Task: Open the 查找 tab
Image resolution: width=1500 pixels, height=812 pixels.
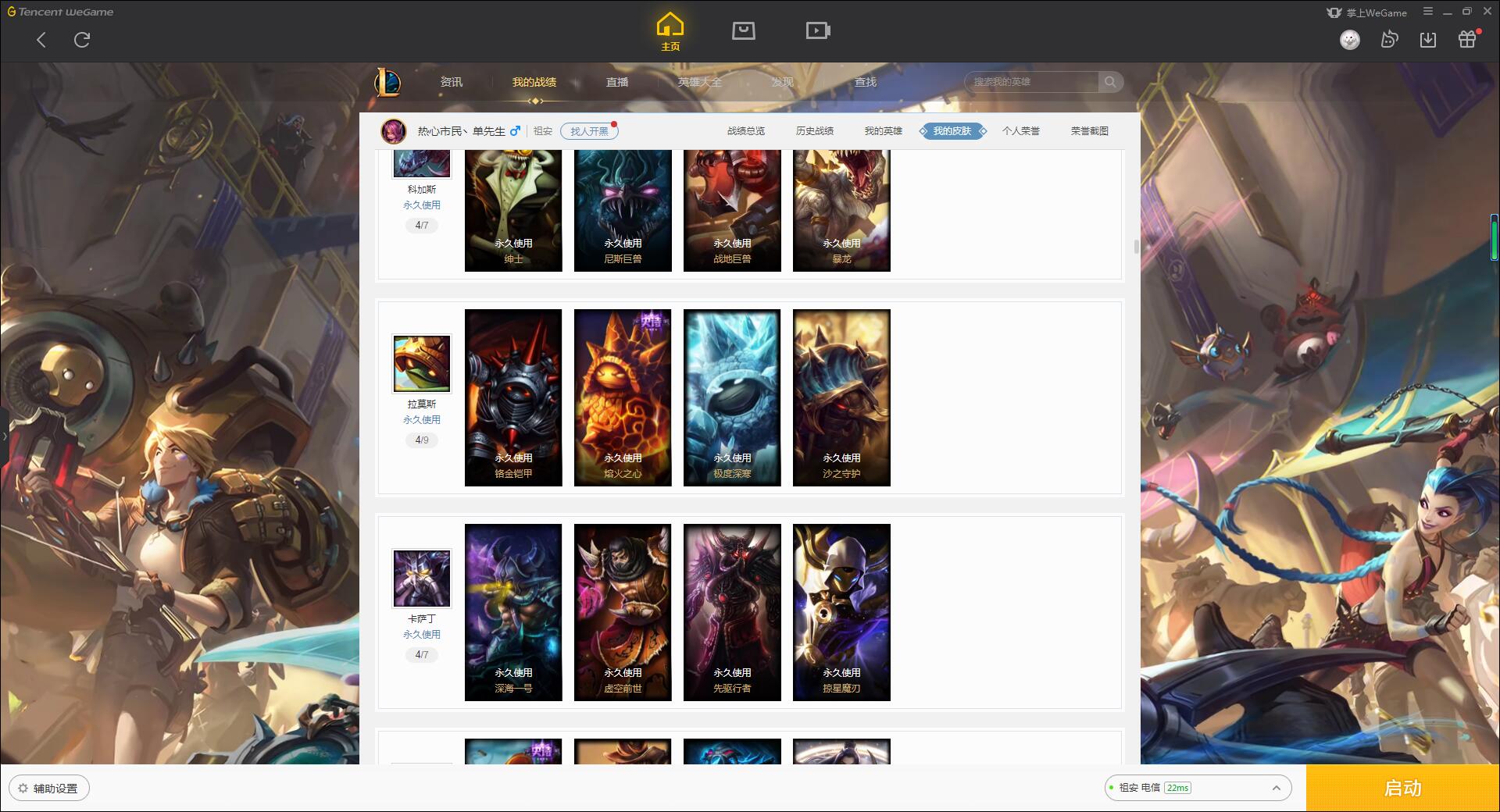Action: (866, 82)
